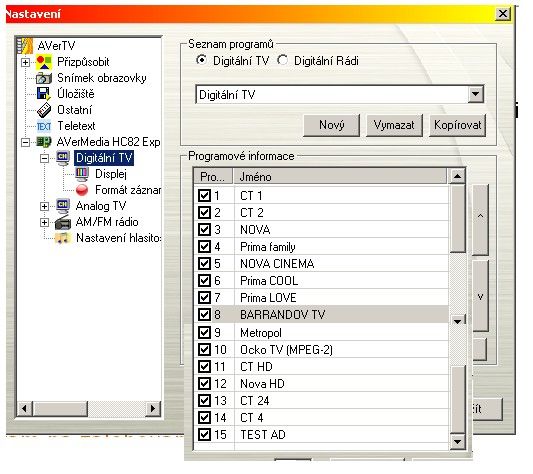533x474 pixels.
Task: Click the Přizpůsobit colored shapes icon
Action: click(x=44, y=62)
